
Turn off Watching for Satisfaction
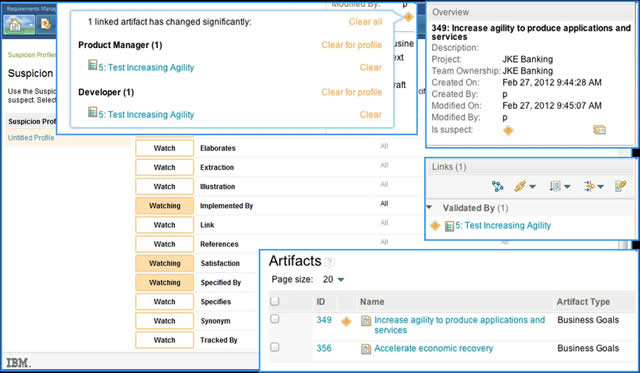(x=164, y=263)
